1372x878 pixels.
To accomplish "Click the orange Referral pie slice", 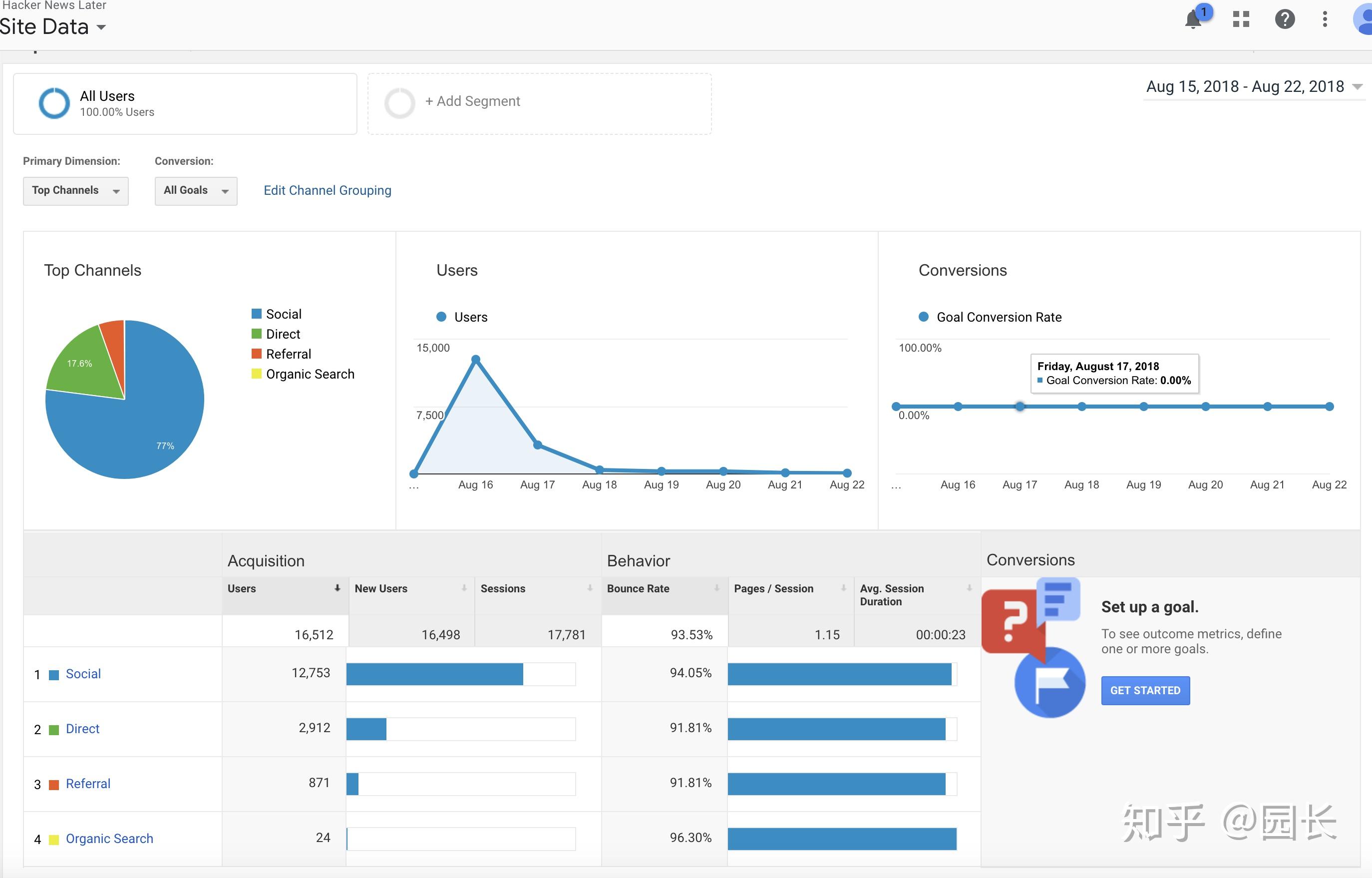I will [116, 348].
